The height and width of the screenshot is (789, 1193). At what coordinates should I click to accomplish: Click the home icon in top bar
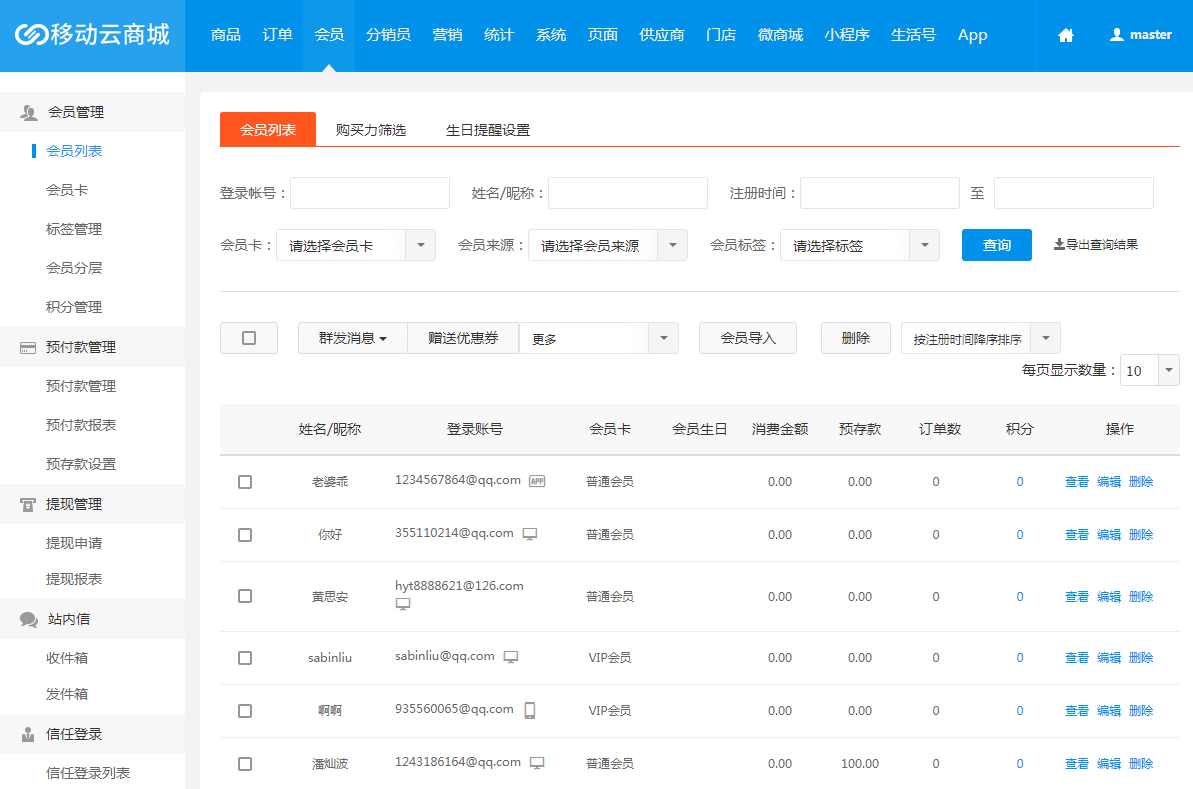click(1065, 35)
